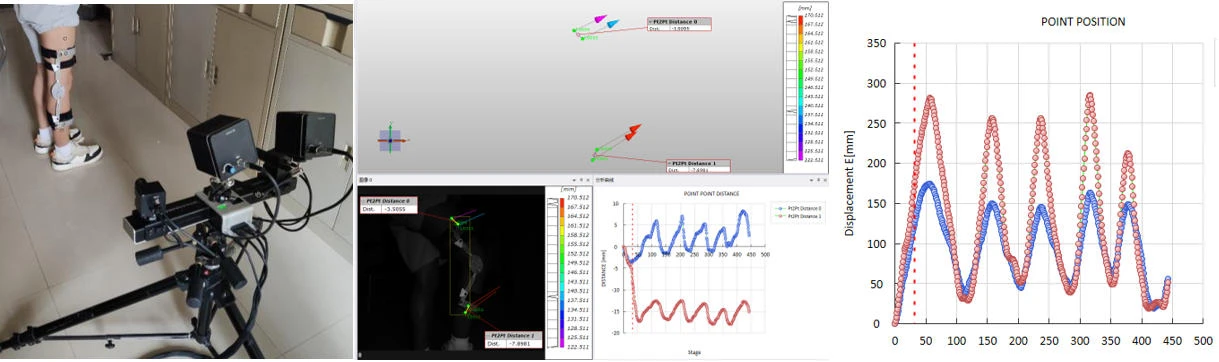Click the POINT POSITION chart title
Screen dimensions: 1219x362
tap(1083, 21)
